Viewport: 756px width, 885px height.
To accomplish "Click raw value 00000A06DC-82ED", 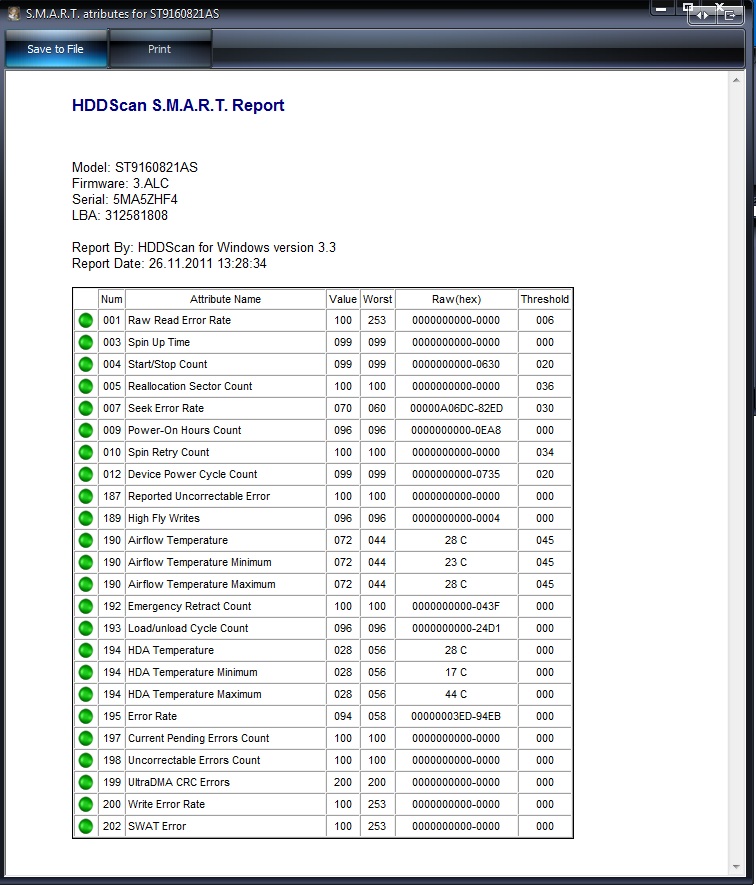I will pos(456,408).
